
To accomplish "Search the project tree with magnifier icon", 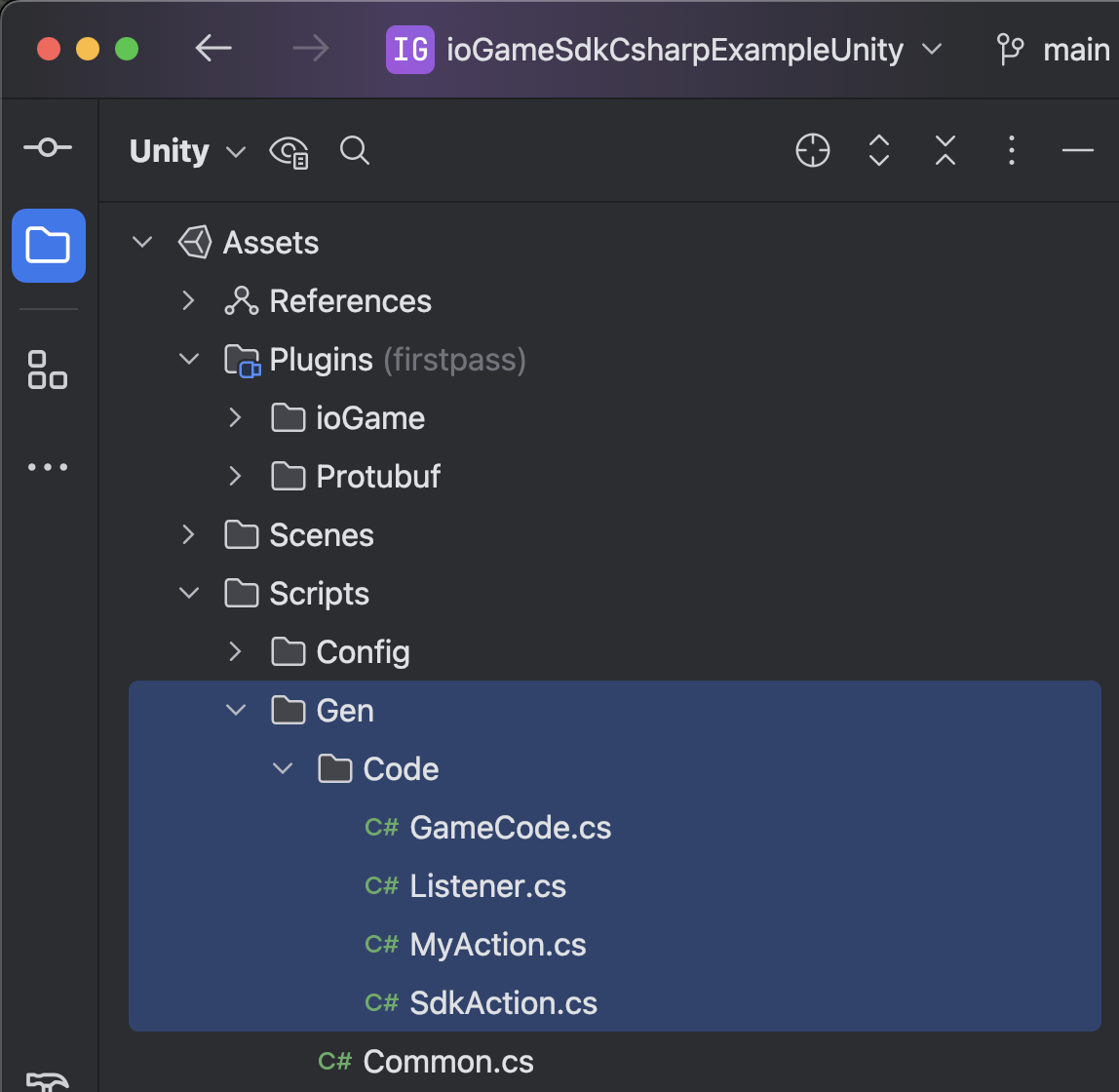I will pos(354,151).
